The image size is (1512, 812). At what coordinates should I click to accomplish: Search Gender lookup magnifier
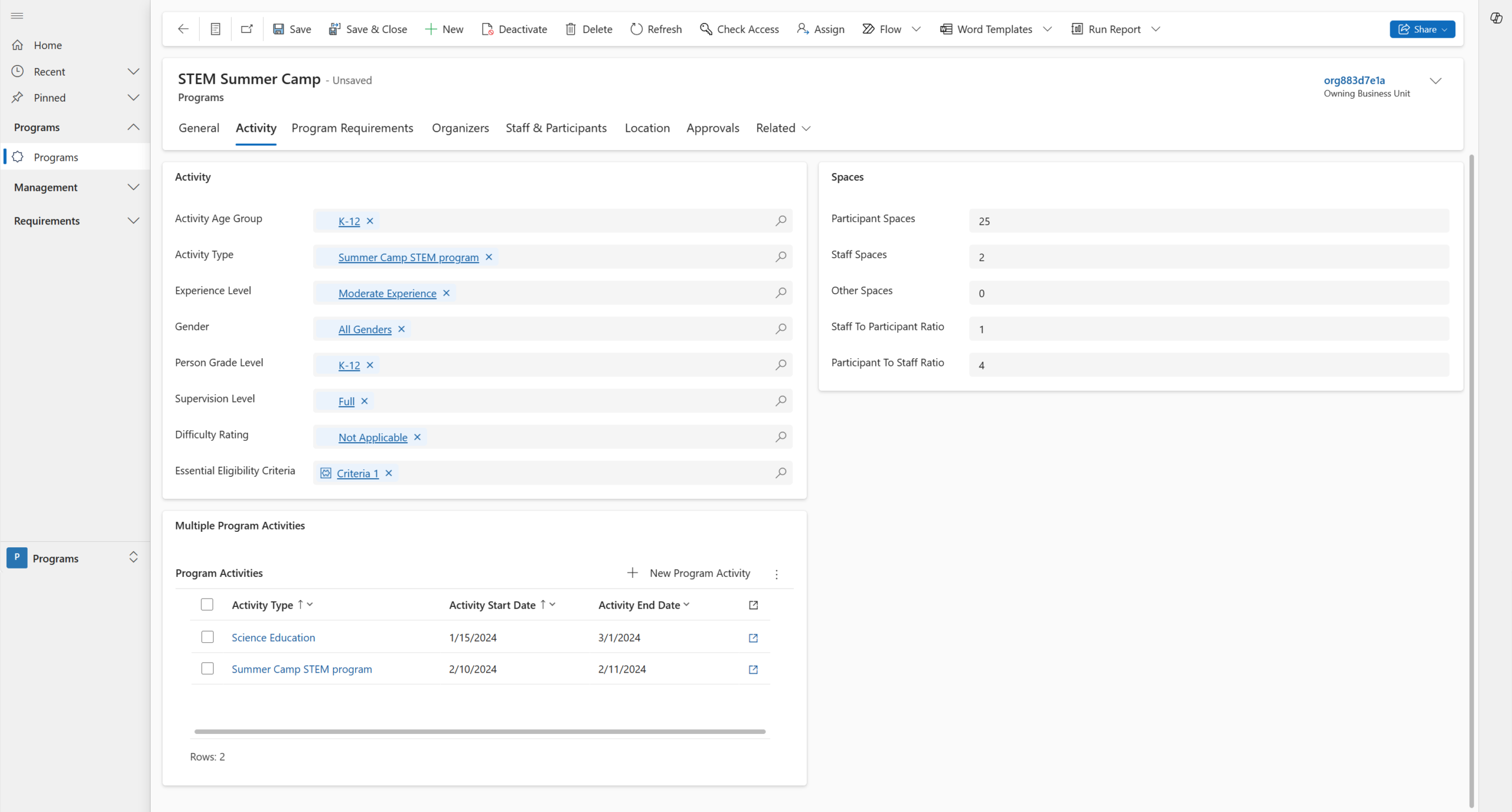pyautogui.click(x=781, y=329)
